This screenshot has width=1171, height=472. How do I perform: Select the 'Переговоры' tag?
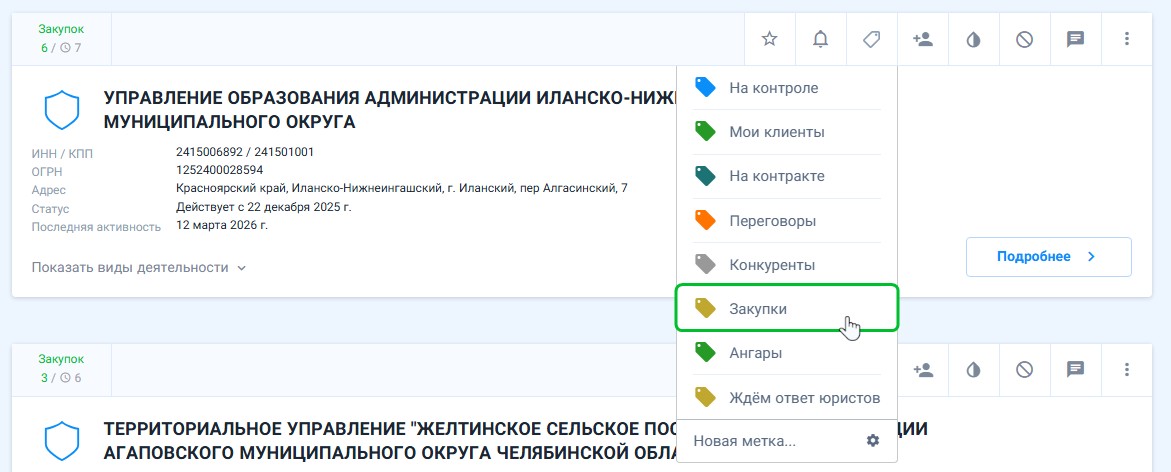coord(787,221)
